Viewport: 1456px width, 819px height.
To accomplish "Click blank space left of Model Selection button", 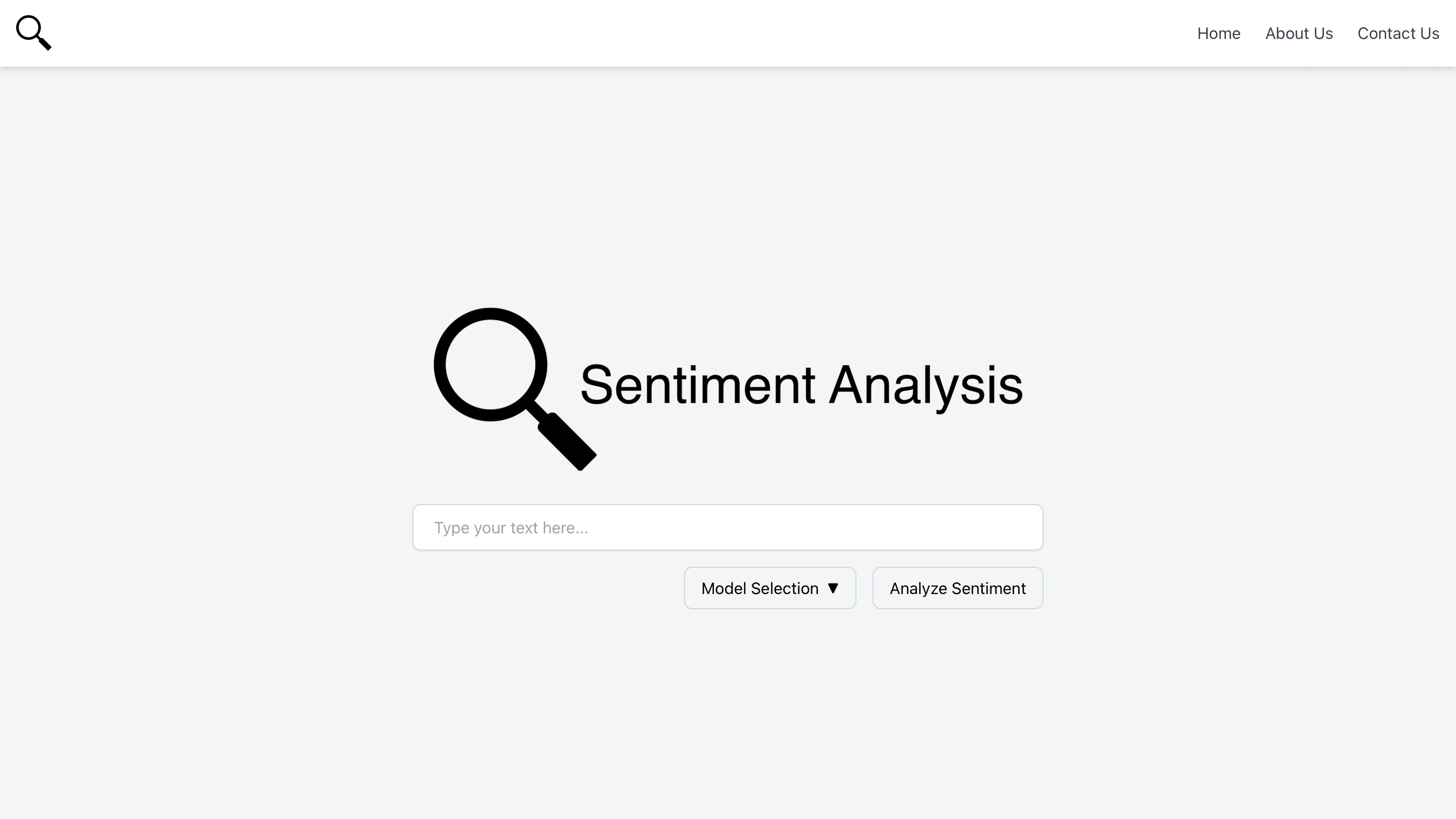I will tap(542, 588).
